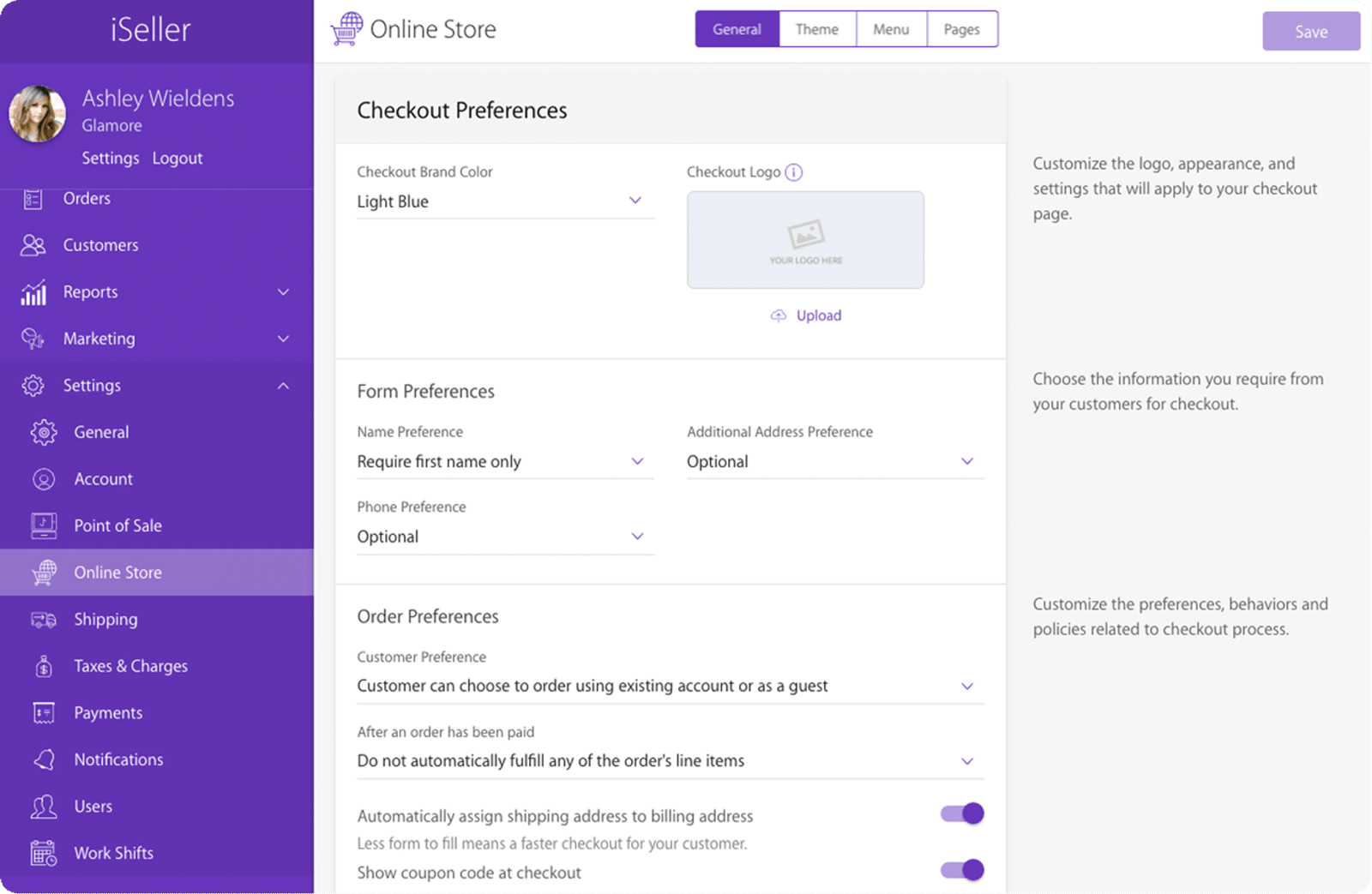The image size is (1372, 894).
Task: Click the Reports bar chart icon
Action: coord(33,292)
